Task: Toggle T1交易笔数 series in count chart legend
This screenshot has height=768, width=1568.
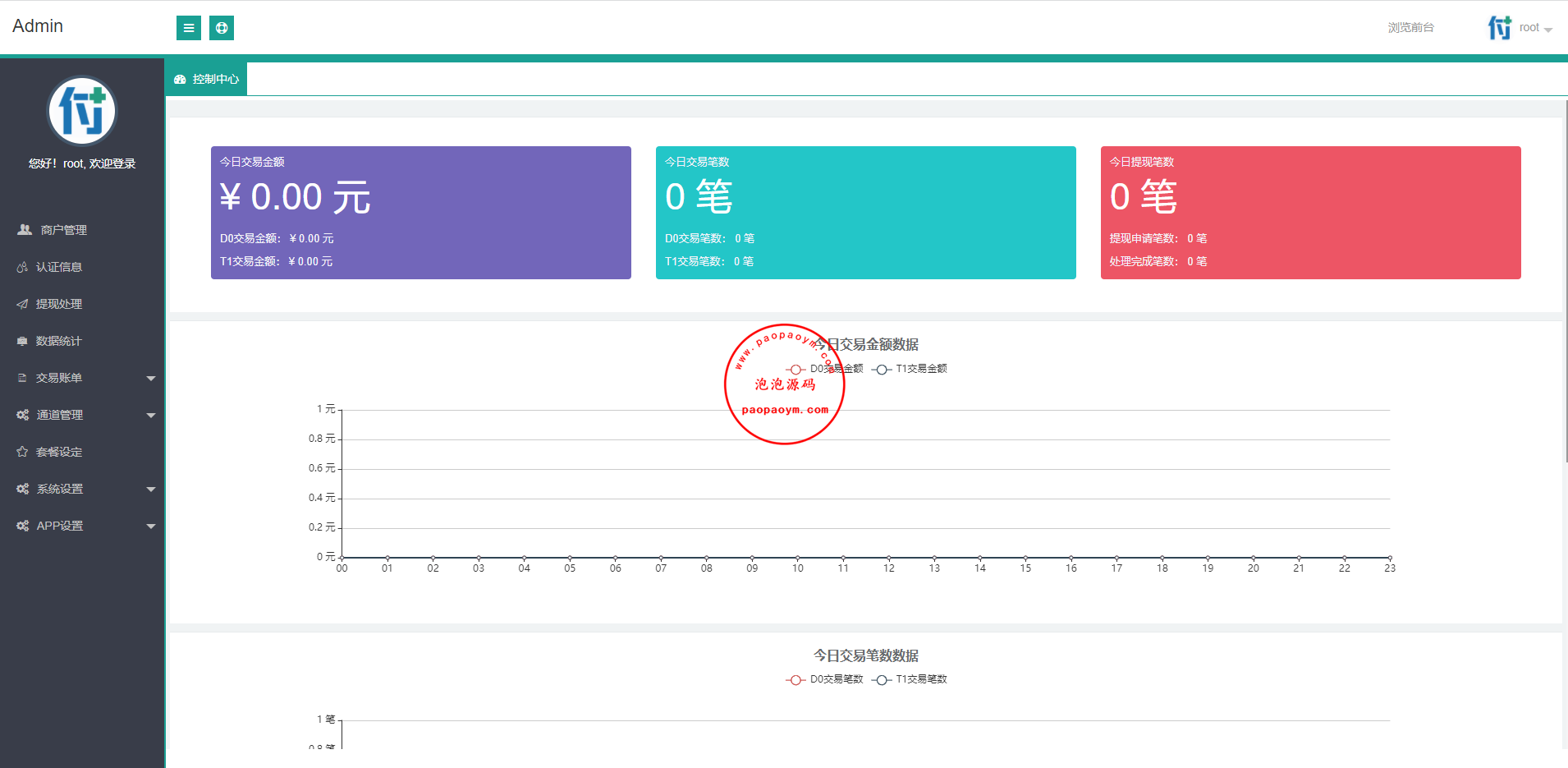Action: click(910, 679)
